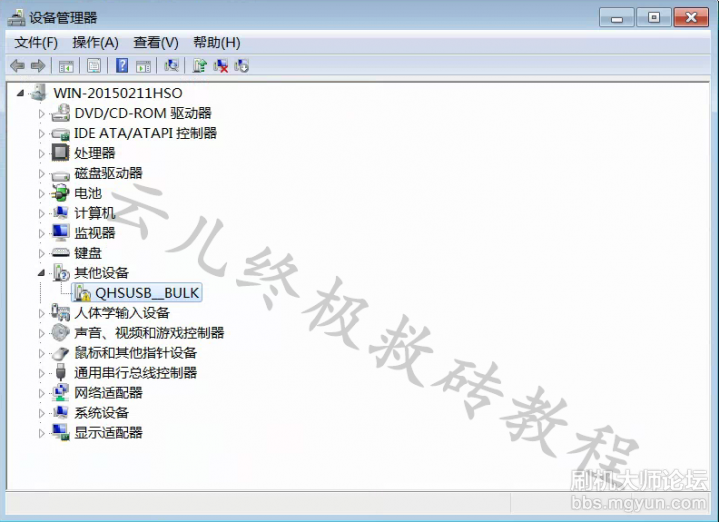Click the 监视器 monitor icon
719x522 pixels.
[60, 233]
